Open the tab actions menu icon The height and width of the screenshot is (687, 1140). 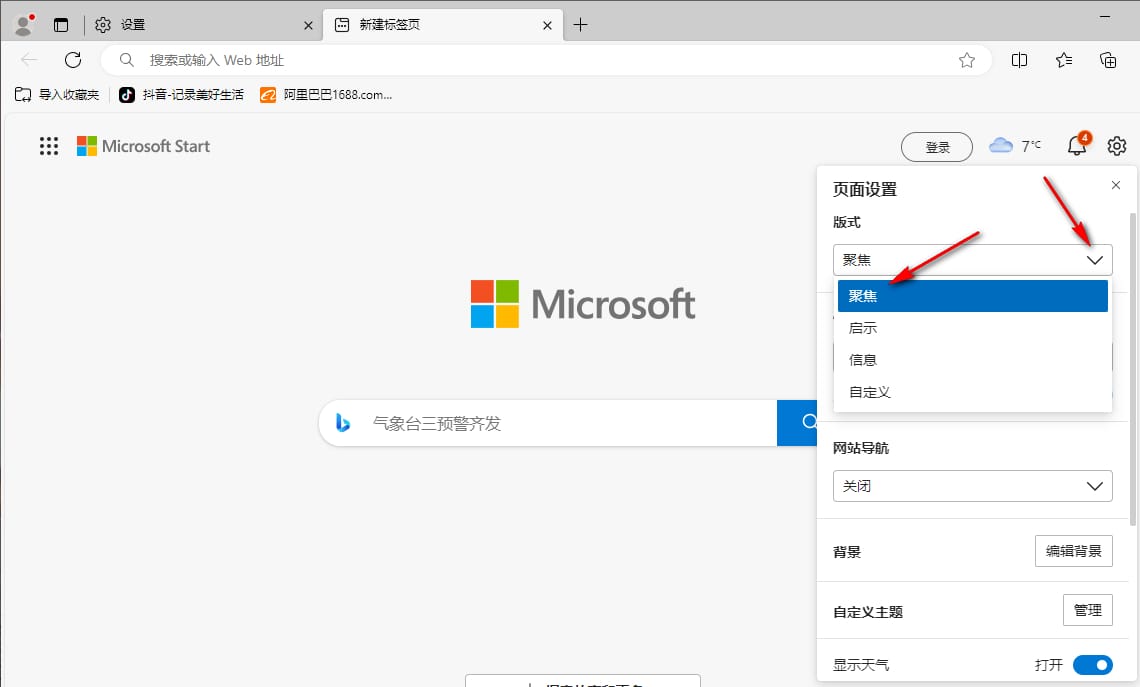61,25
